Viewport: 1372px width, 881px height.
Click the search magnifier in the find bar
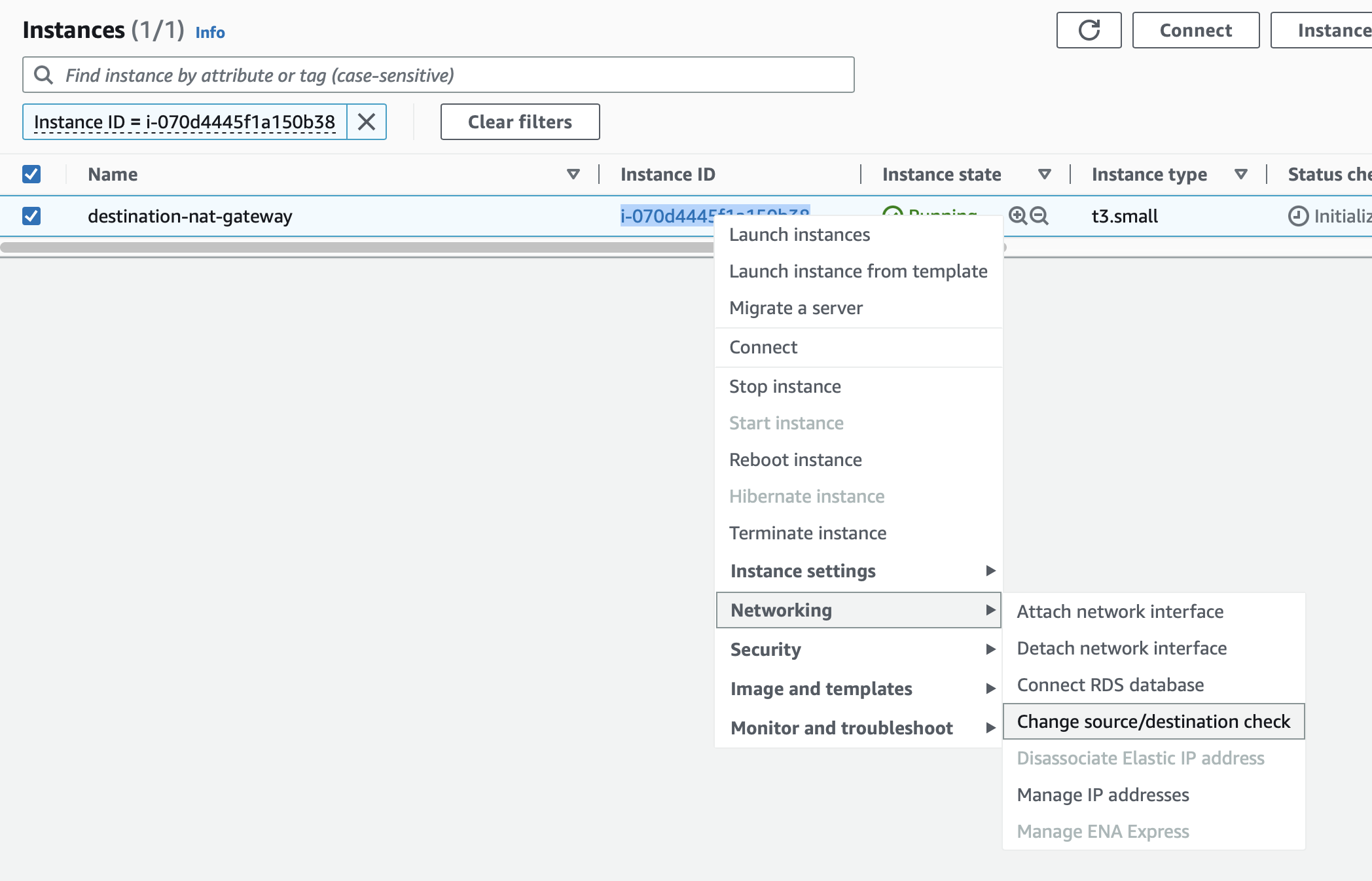pos(44,75)
